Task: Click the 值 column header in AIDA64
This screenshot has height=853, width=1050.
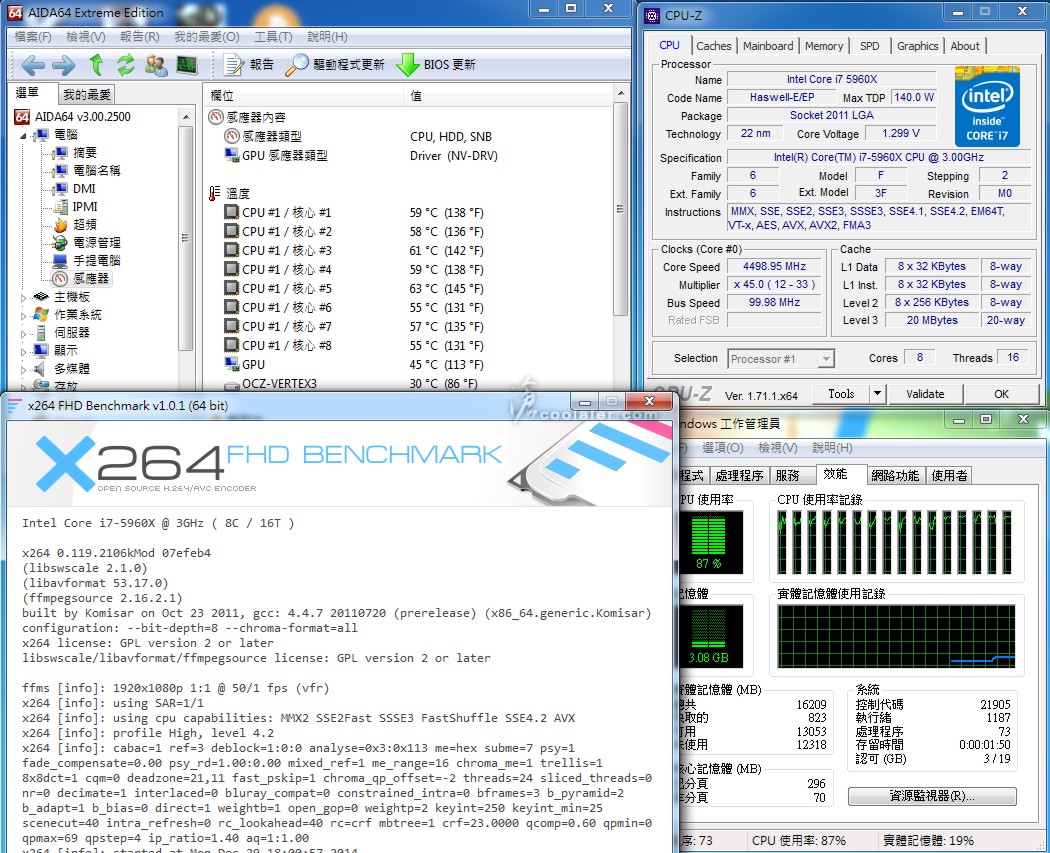Action: [508, 95]
